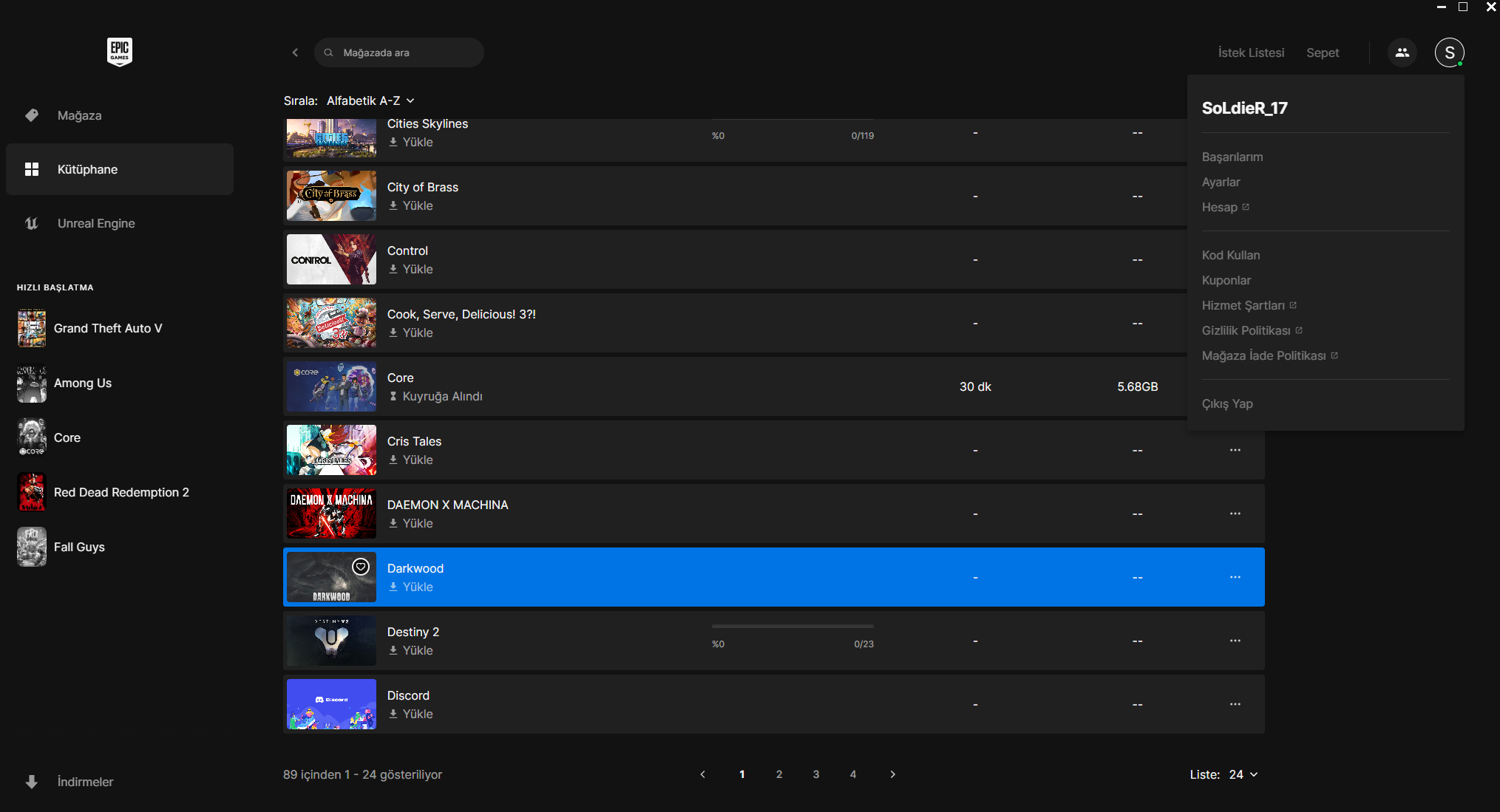This screenshot has height=812, width=1500.
Task: Install City of Brass via Yükle
Action: (x=411, y=205)
